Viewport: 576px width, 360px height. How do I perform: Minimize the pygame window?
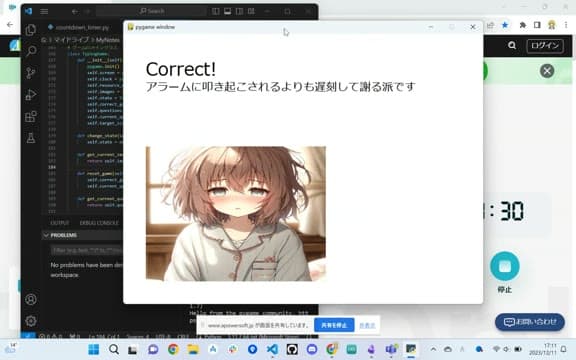(x=431, y=27)
